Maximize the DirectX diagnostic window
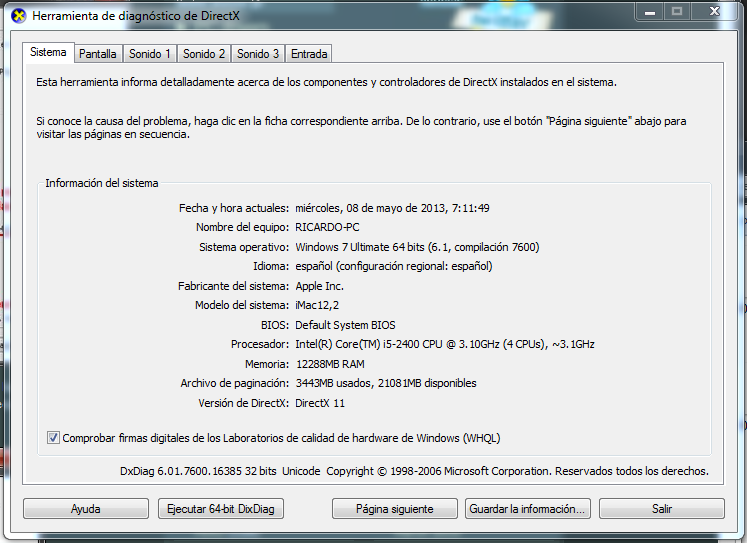Viewport: 747px width, 543px height. click(677, 12)
